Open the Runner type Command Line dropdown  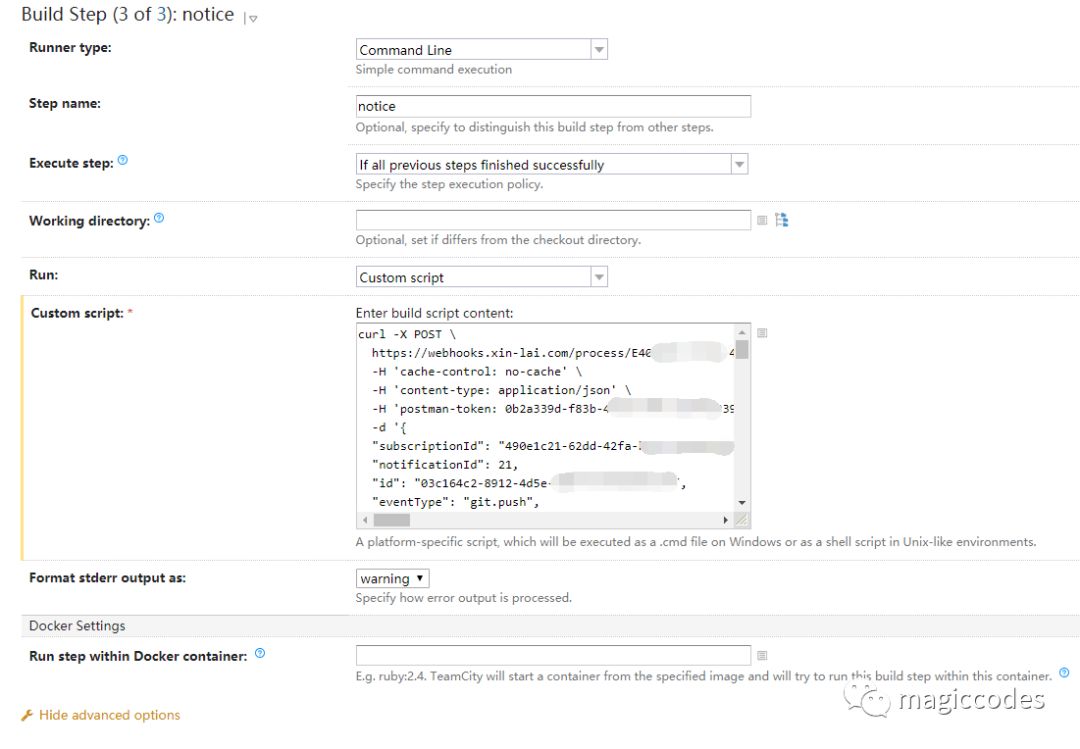(x=481, y=50)
